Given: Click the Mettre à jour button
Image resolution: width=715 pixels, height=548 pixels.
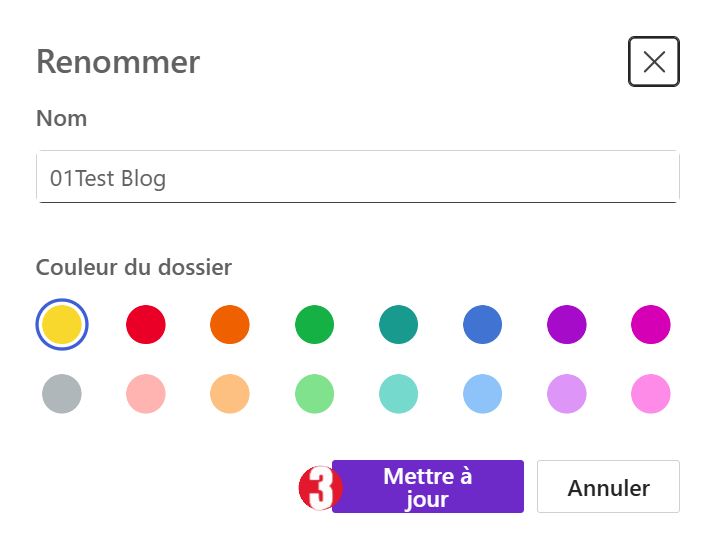Looking at the screenshot, I should (428, 486).
